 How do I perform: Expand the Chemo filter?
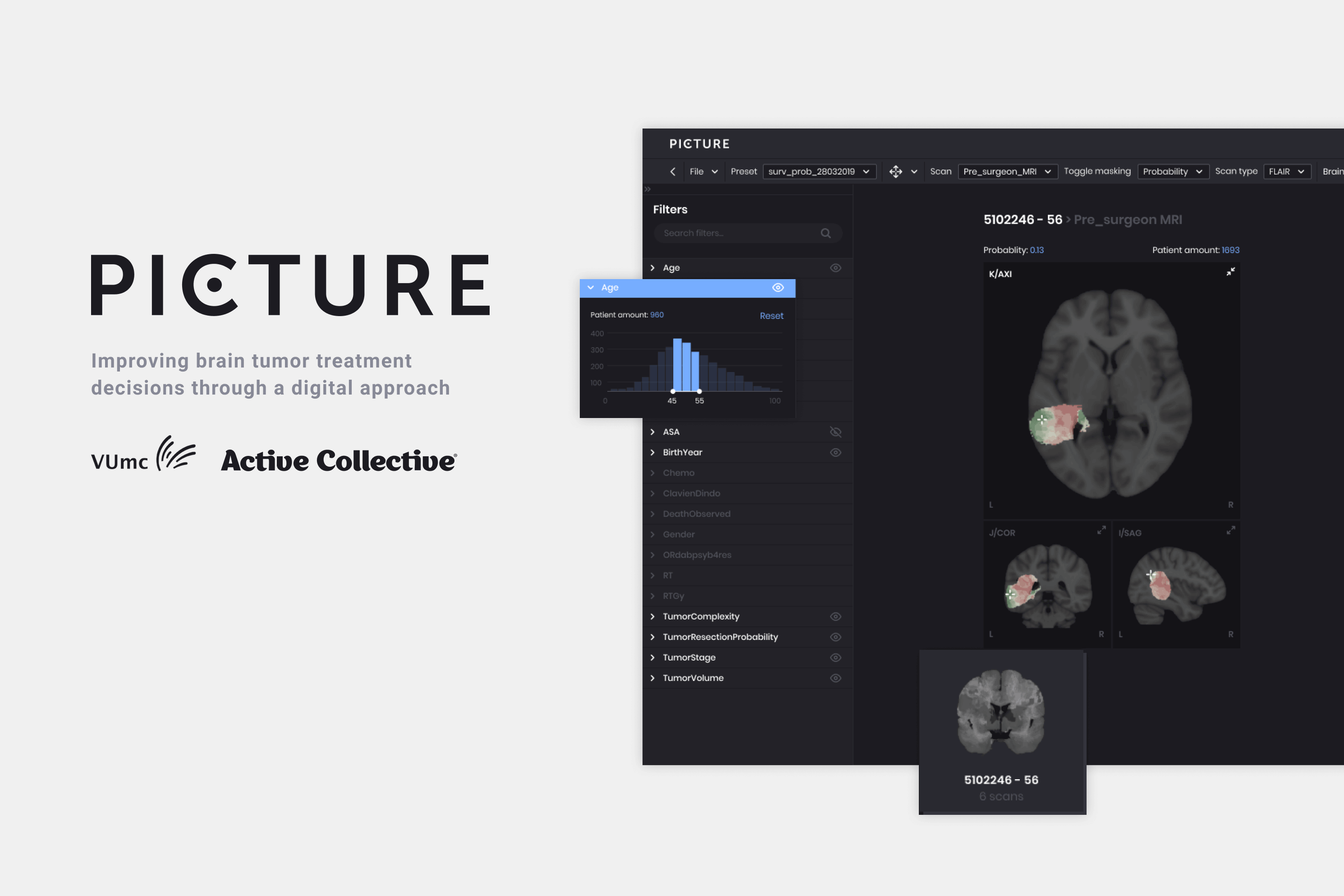coord(652,473)
